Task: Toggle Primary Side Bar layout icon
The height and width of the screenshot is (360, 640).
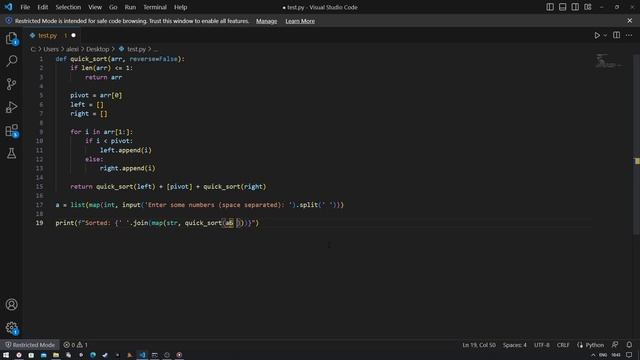Action: 550,7
